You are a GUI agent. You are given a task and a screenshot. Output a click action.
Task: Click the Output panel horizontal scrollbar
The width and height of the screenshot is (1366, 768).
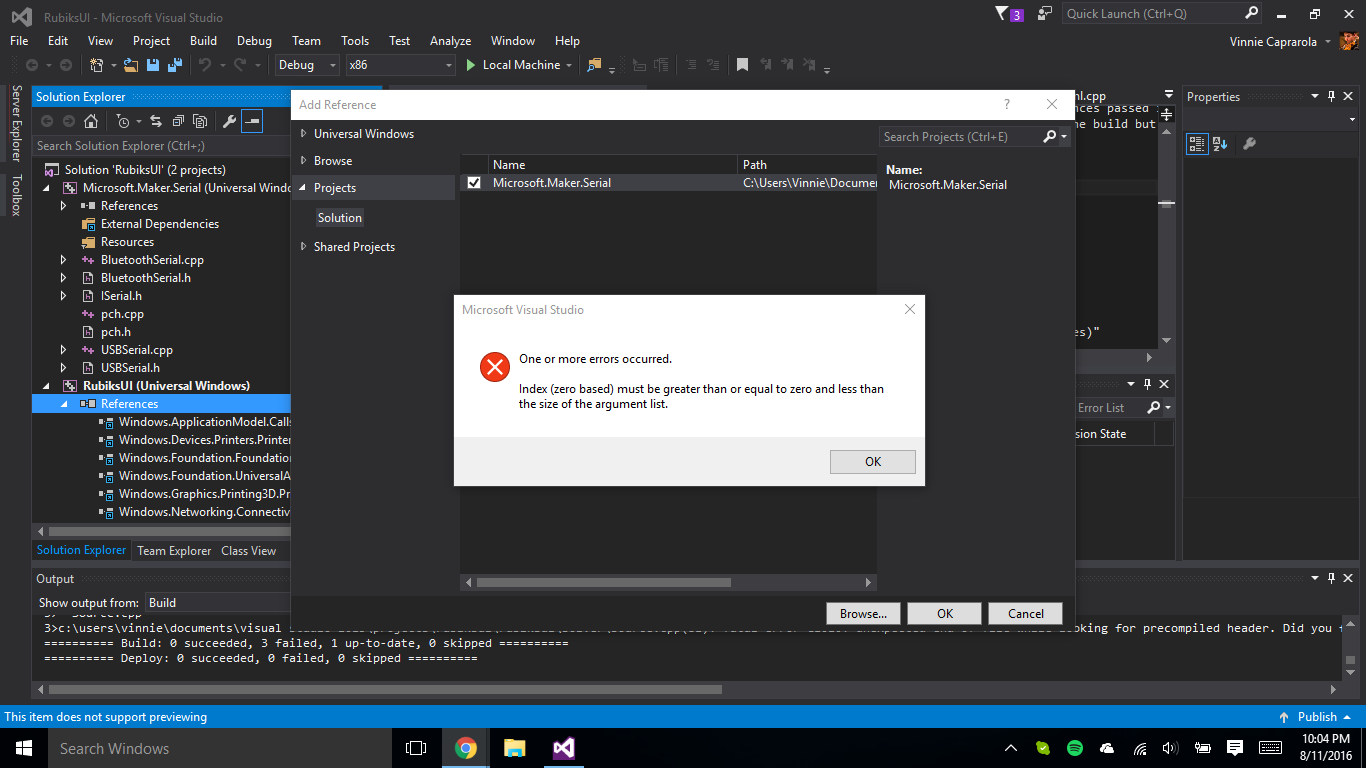tap(385, 689)
